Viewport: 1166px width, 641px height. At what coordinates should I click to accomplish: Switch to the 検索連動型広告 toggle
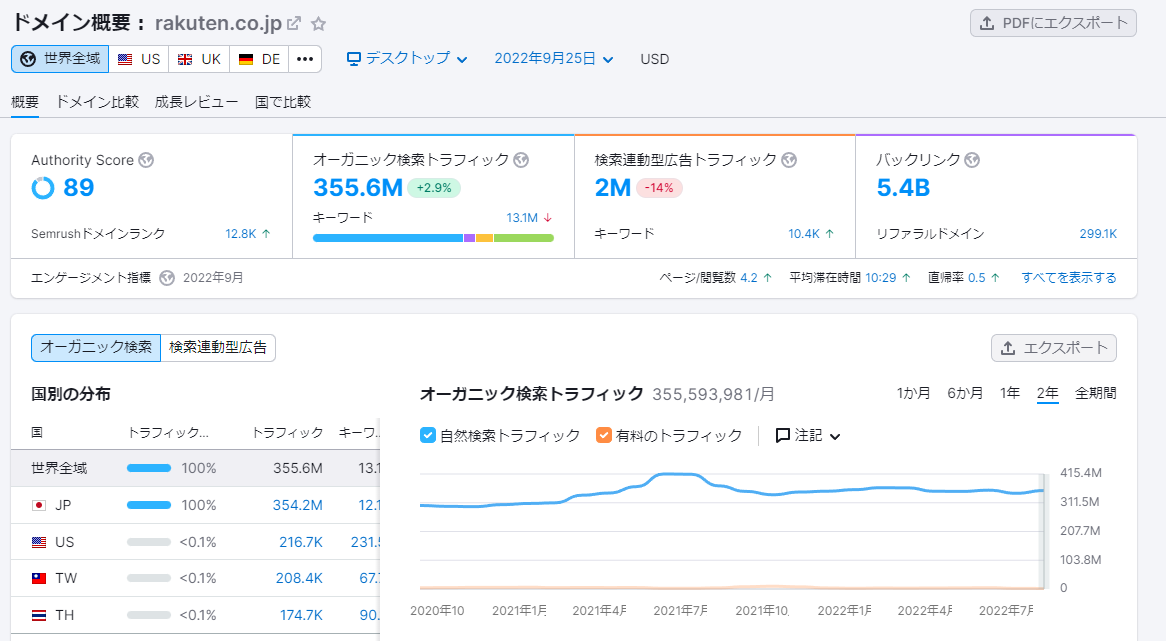[x=218, y=347]
